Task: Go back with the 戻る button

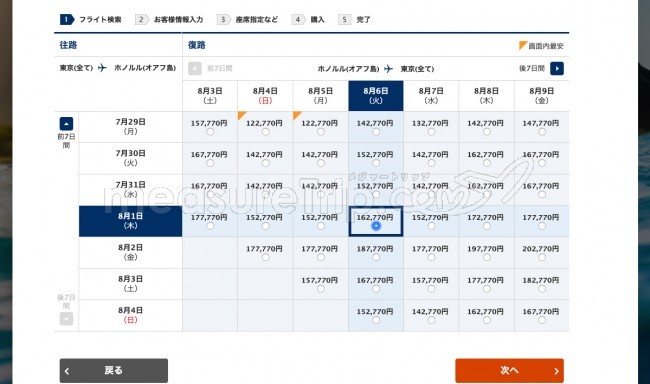Action: [114, 371]
